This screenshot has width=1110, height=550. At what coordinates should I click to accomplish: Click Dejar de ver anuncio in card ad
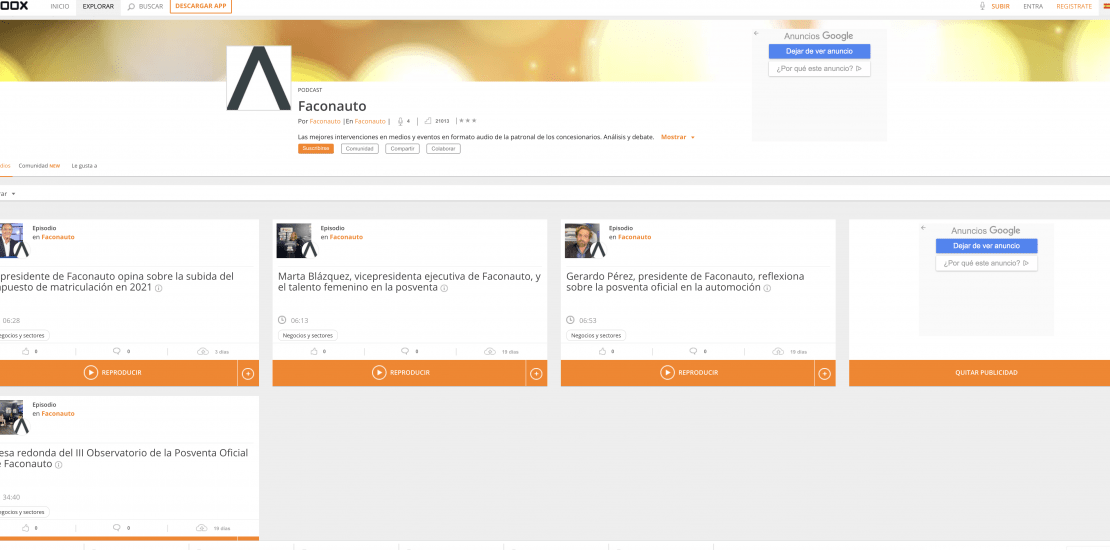986,246
